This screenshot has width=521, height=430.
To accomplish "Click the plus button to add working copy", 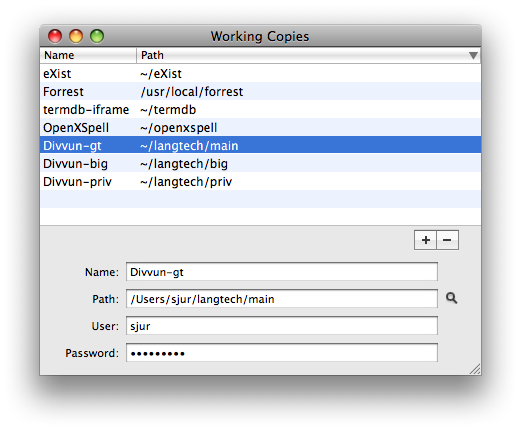I will (425, 240).
